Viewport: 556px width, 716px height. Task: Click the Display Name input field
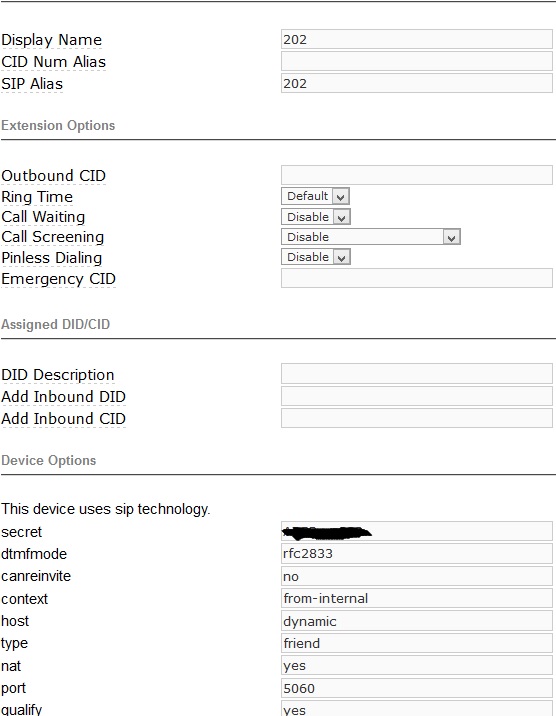point(417,39)
